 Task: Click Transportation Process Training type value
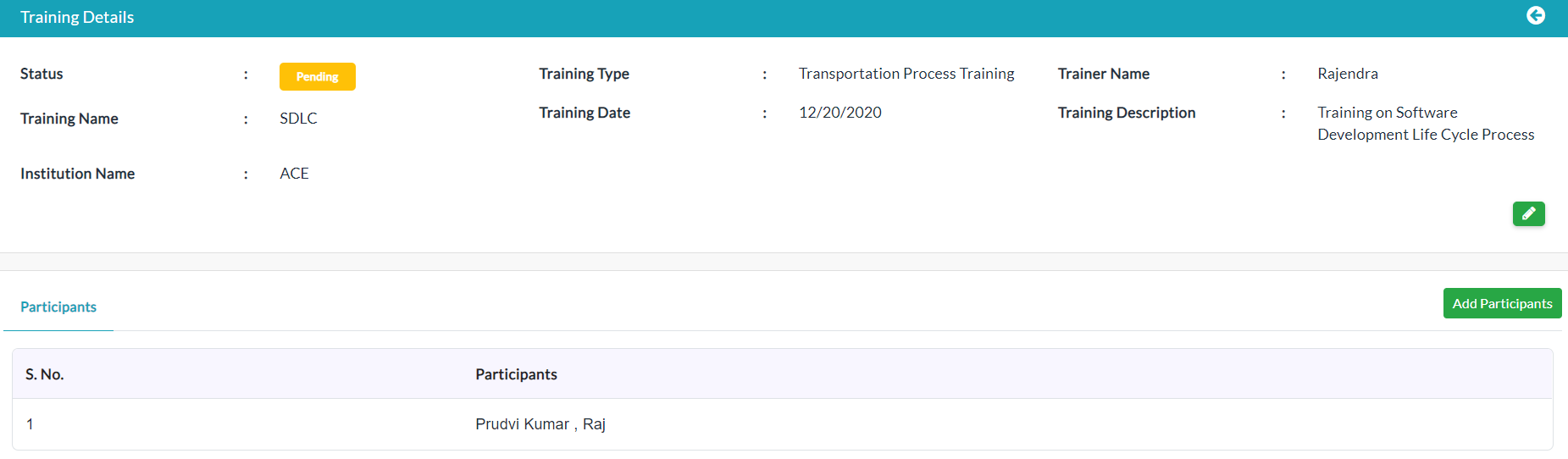click(906, 74)
